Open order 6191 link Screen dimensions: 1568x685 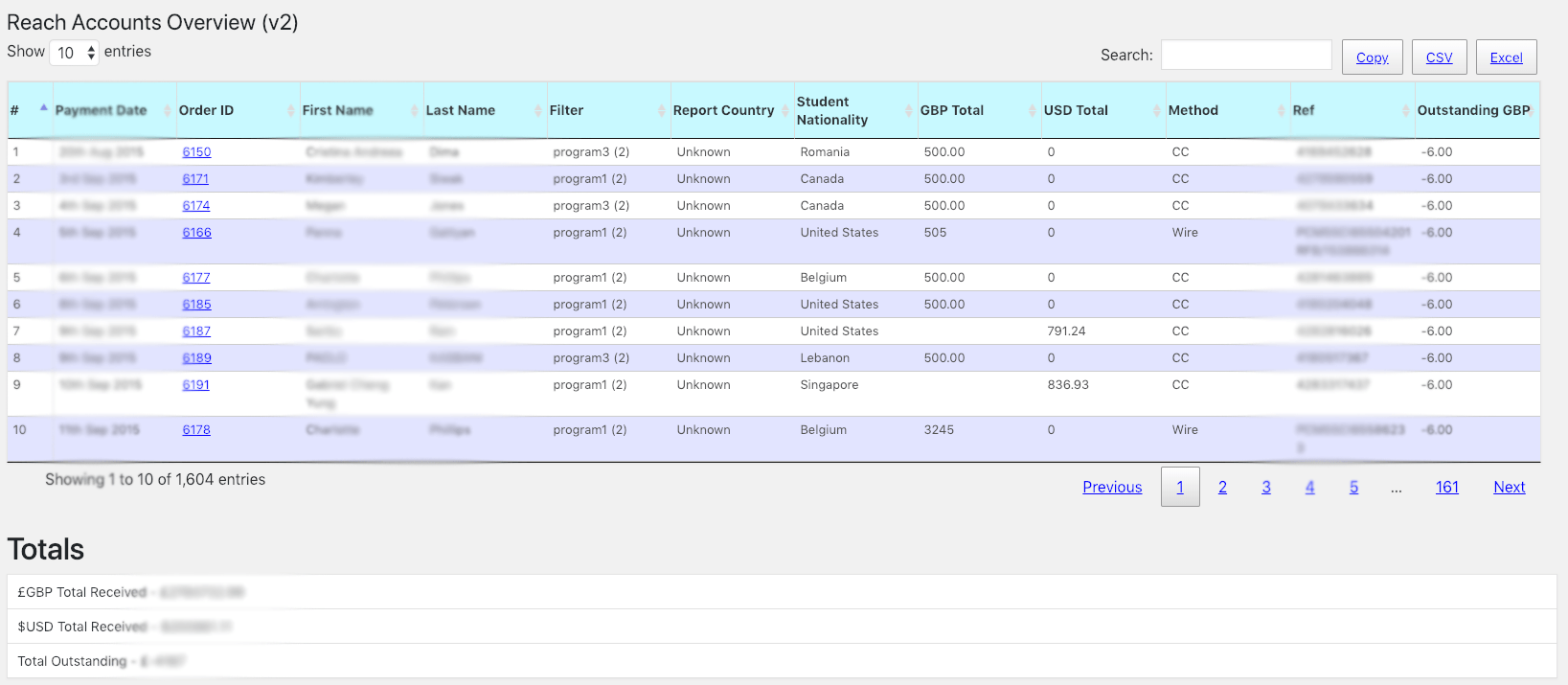196,384
